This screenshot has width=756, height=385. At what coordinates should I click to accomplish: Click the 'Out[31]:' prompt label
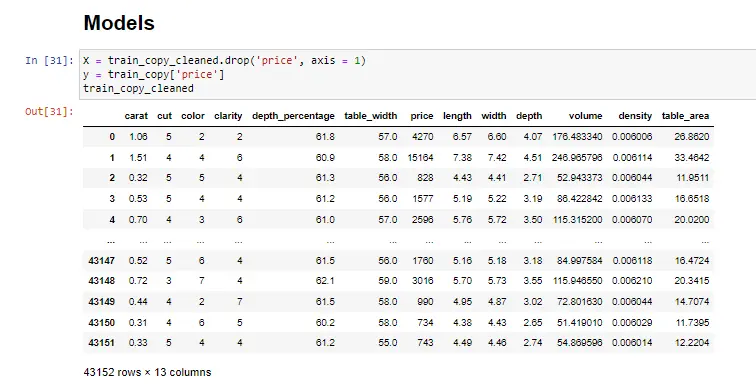[50, 112]
